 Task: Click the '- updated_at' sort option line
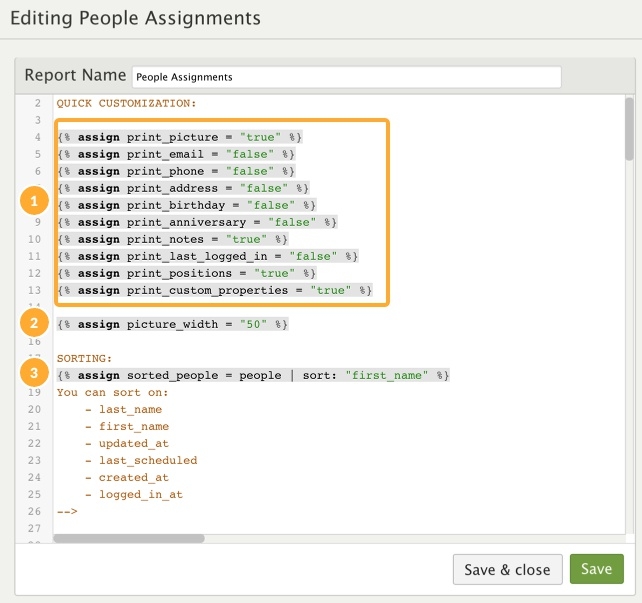coord(127,444)
